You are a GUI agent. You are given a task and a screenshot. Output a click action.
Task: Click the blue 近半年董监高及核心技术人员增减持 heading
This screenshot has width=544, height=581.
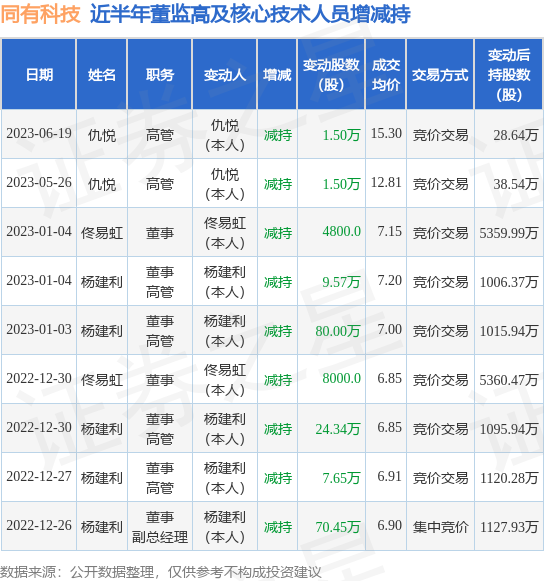[x=250, y=14]
